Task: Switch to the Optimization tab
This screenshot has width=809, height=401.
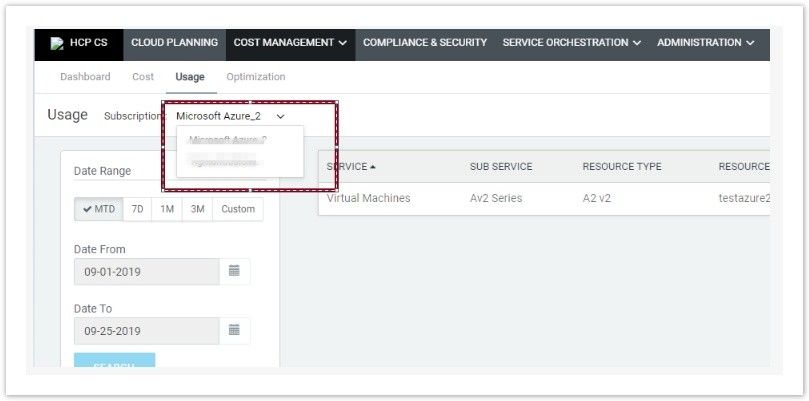Action: coord(255,77)
